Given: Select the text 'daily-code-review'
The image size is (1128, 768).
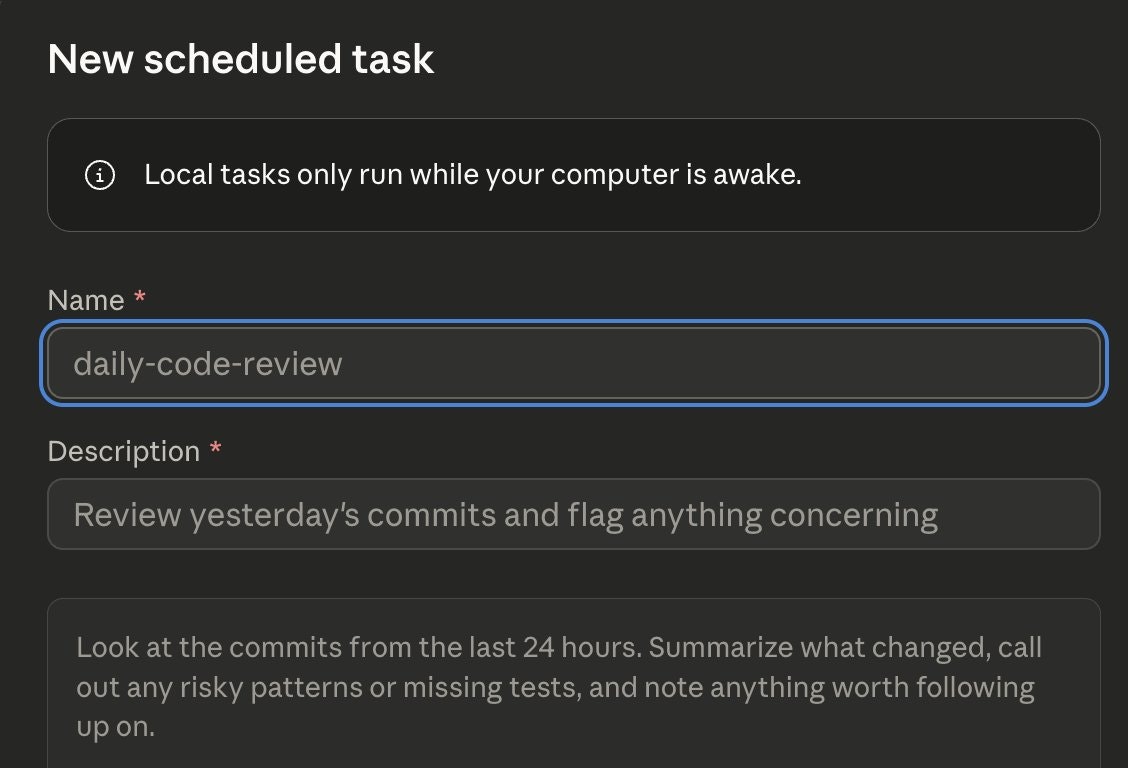Looking at the screenshot, I should pyautogui.click(x=208, y=363).
